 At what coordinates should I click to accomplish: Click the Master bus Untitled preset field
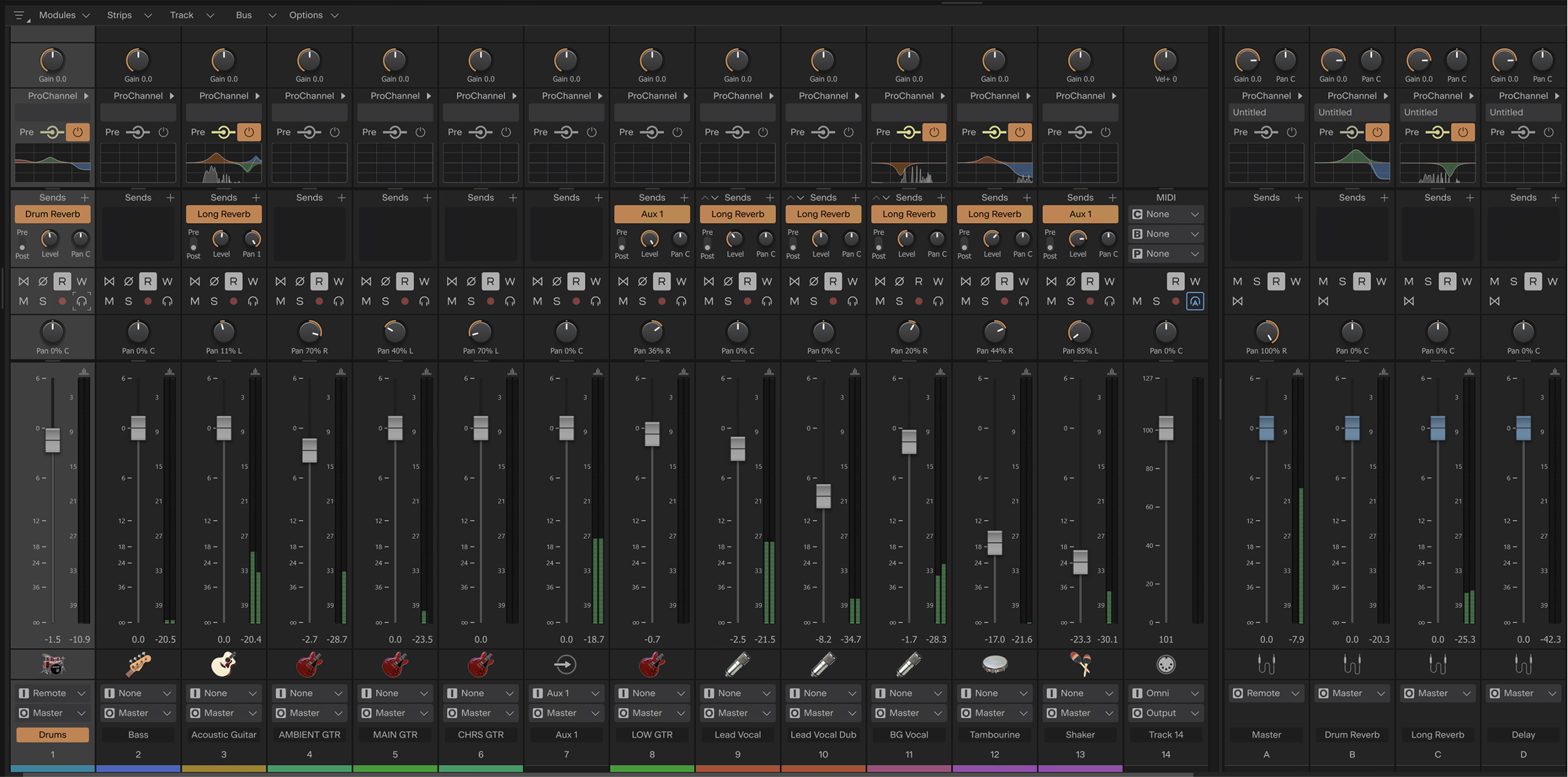[1266, 112]
